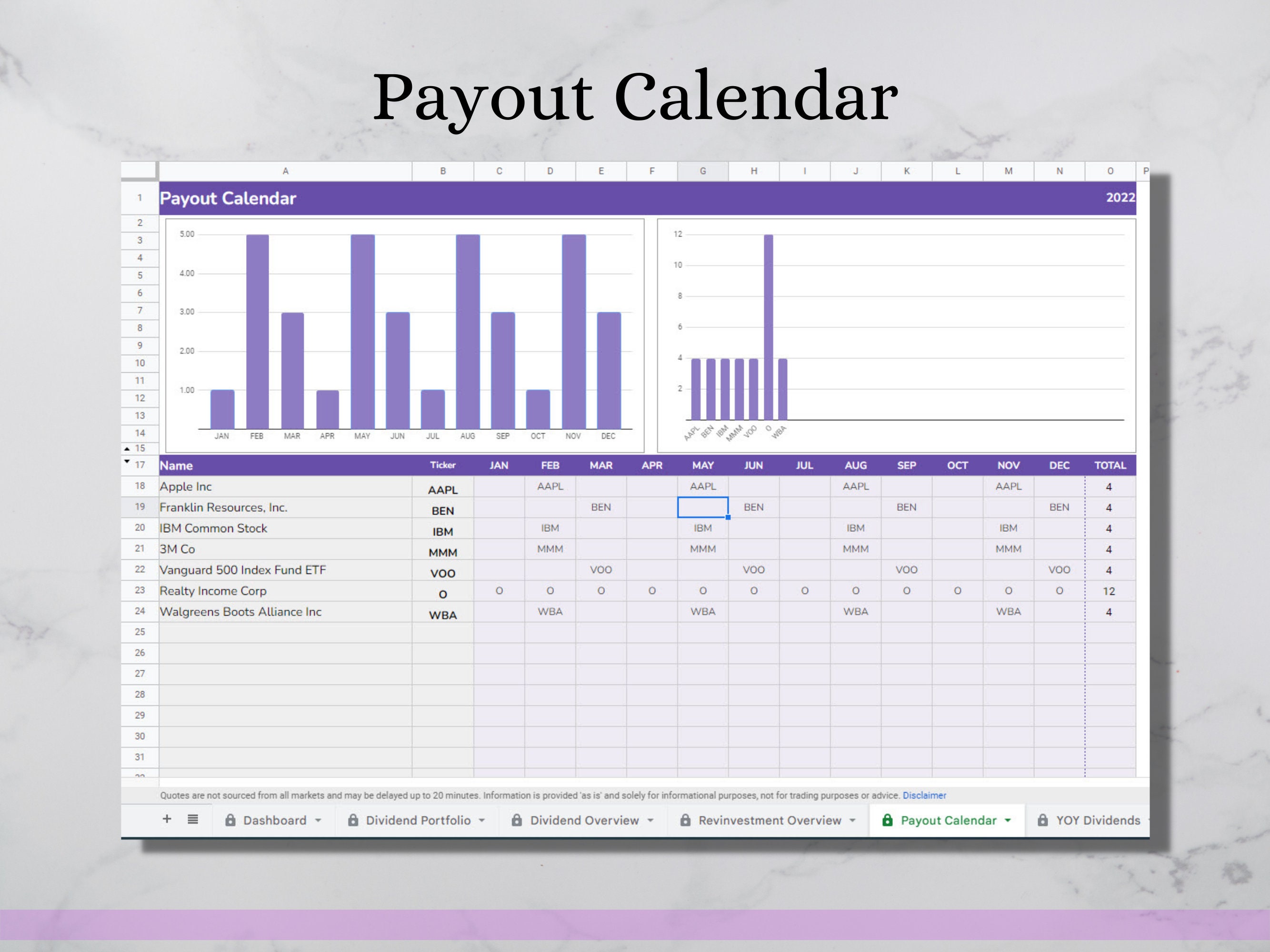
Task: Open the Dashboard tab dropdown arrow
Action: pos(319,820)
